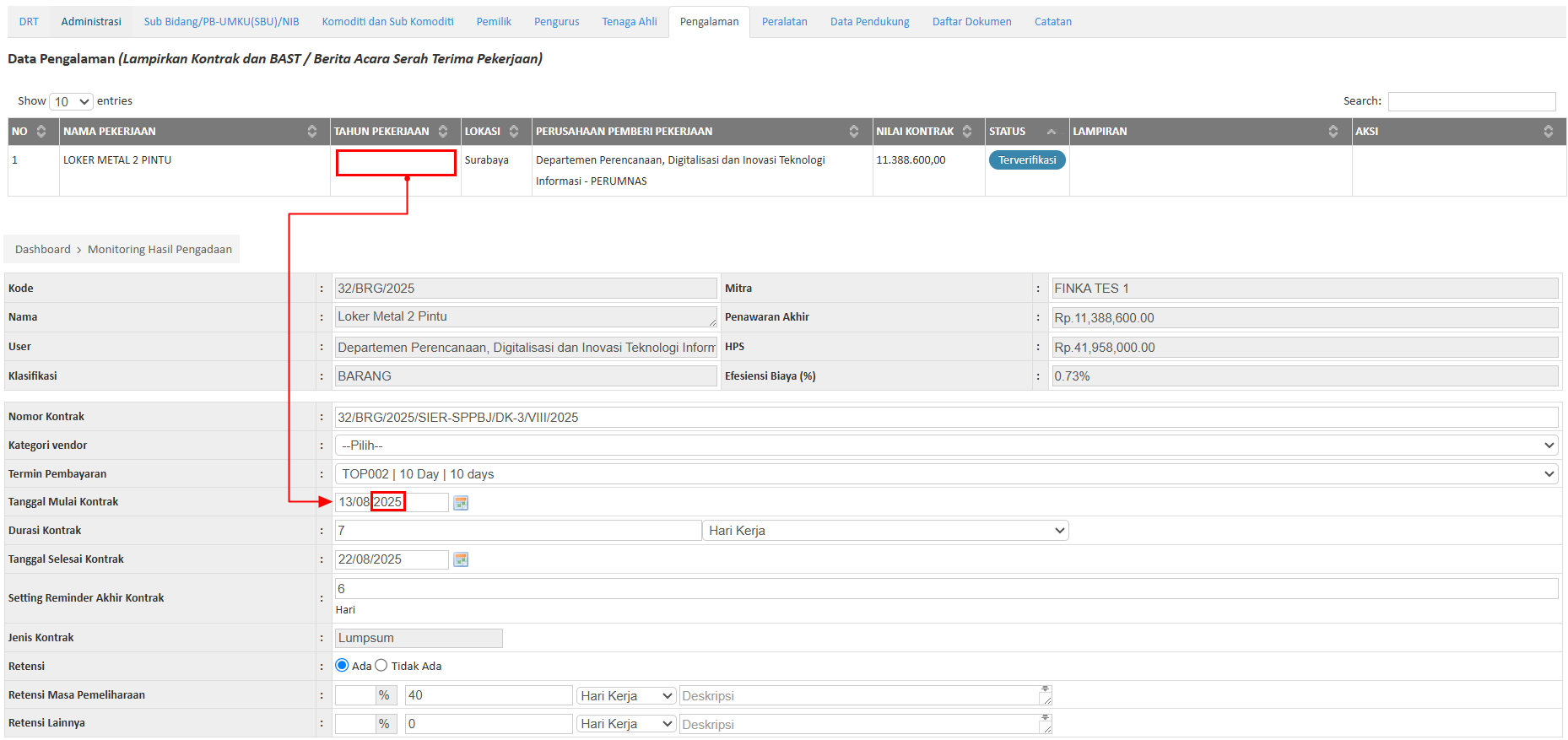The image size is (1568, 740).
Task: Sort table by Tahun Pekerjaan column
Action: coord(442,132)
